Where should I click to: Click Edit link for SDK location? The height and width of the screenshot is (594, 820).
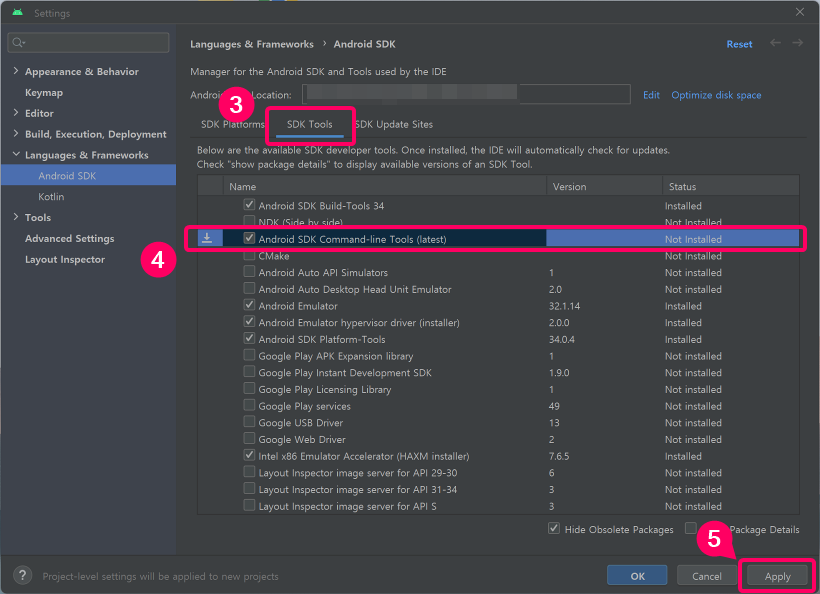click(651, 95)
